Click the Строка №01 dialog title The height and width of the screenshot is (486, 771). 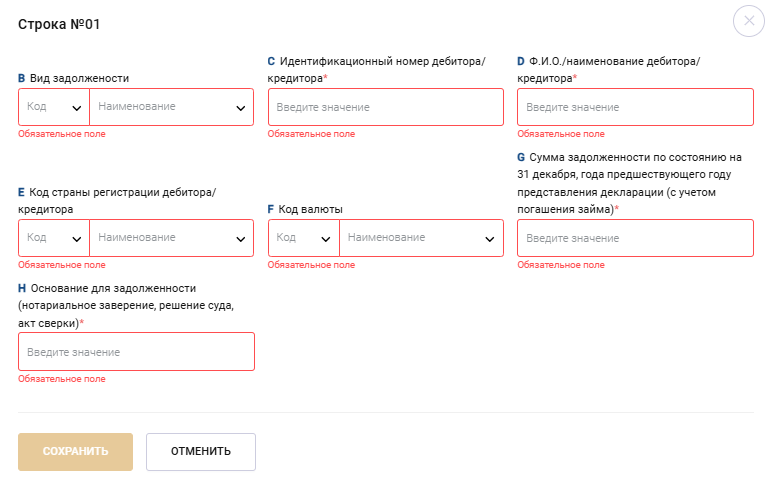[x=59, y=24]
